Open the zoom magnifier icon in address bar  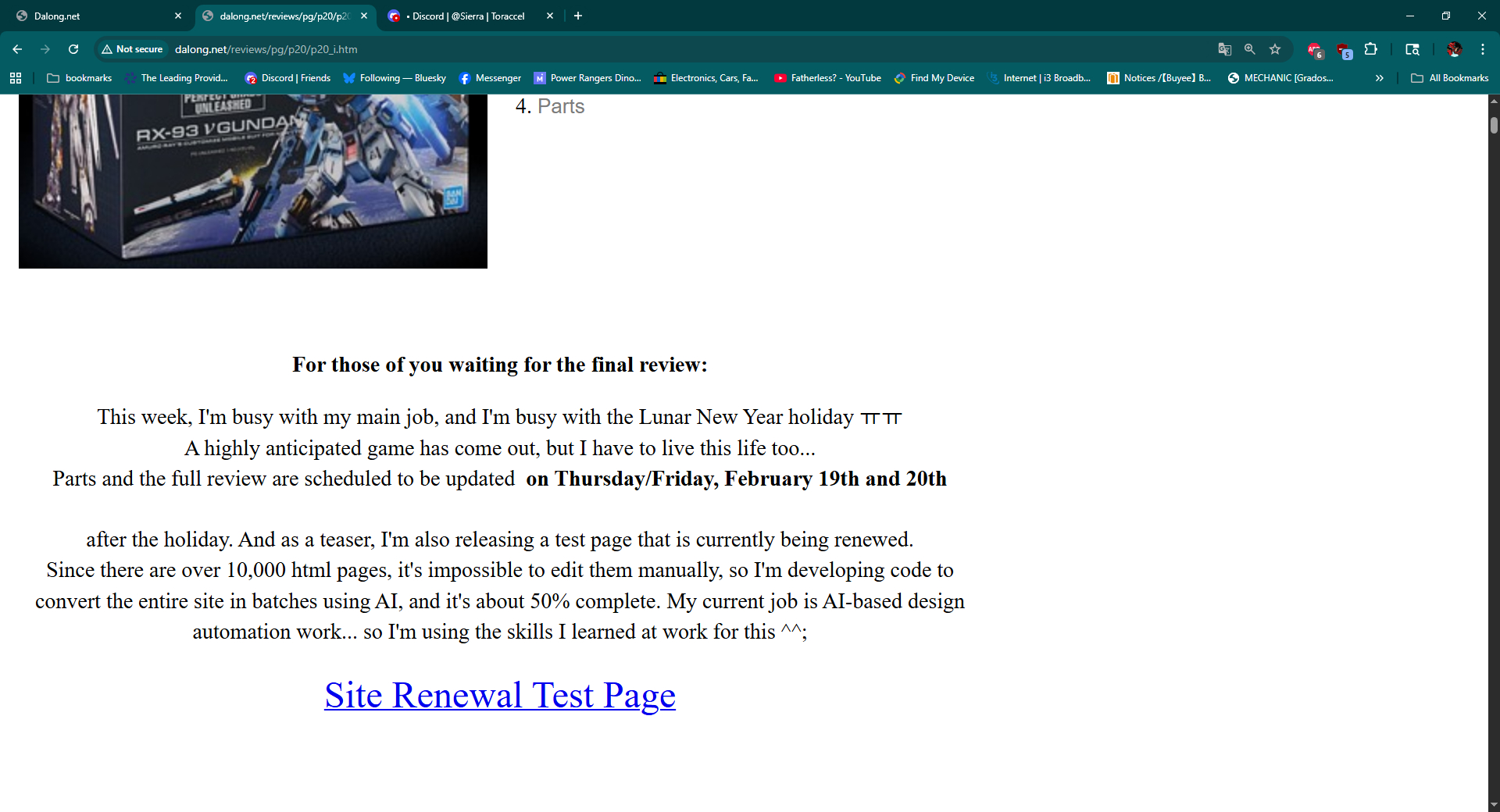click(1250, 49)
